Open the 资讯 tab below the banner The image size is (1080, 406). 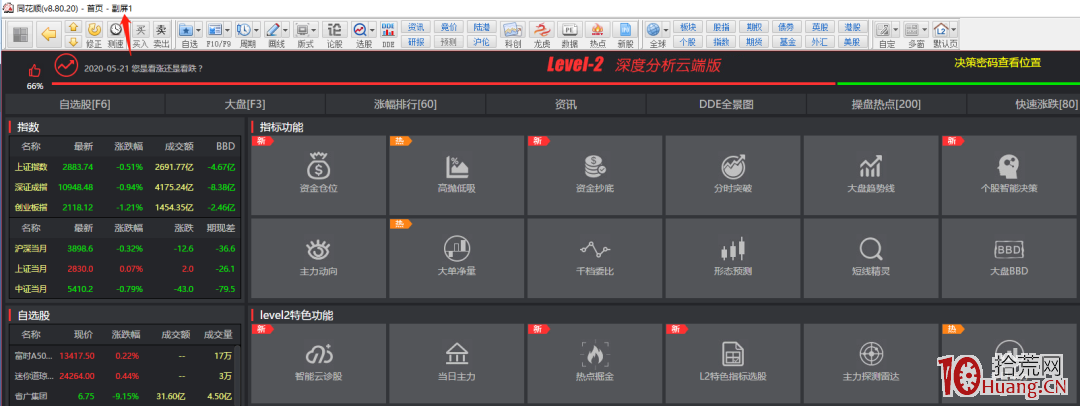[566, 105]
